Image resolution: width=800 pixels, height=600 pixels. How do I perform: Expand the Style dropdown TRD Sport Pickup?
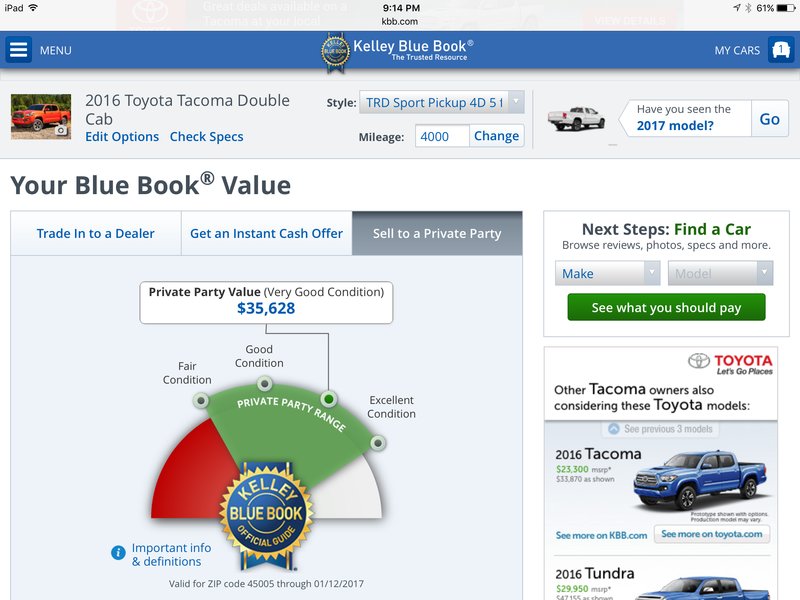tap(442, 103)
